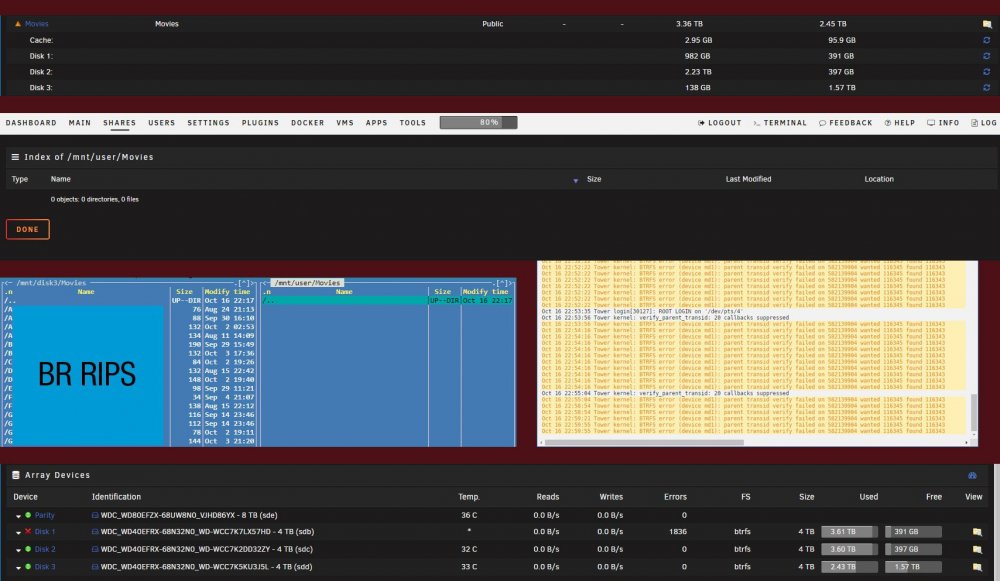Expand the Disk 3 device dropdown arrow
Viewport: 1000px width, 581px height.
pyautogui.click(x=18, y=568)
